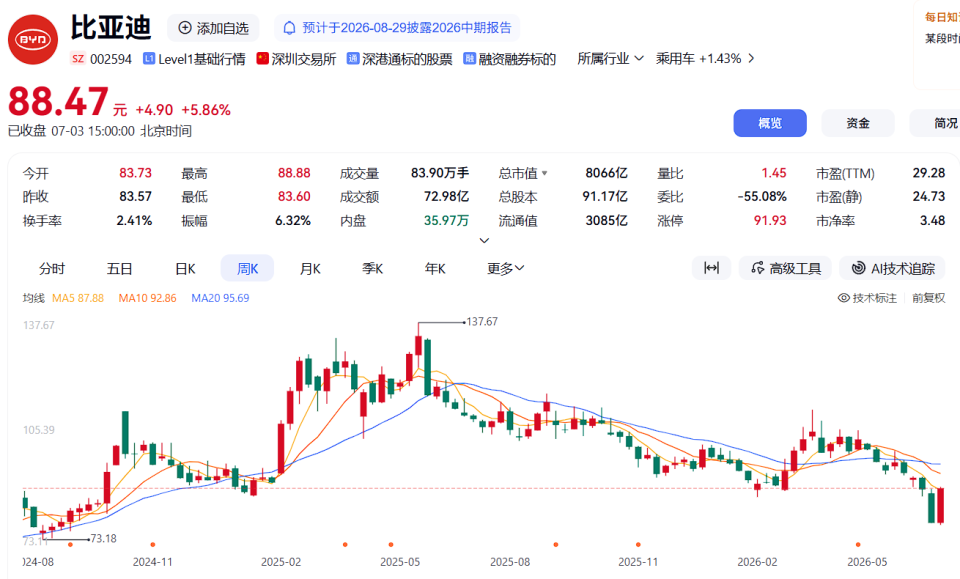Click the icon in 高级工具 button
The width and height of the screenshot is (960, 579).
(757, 268)
